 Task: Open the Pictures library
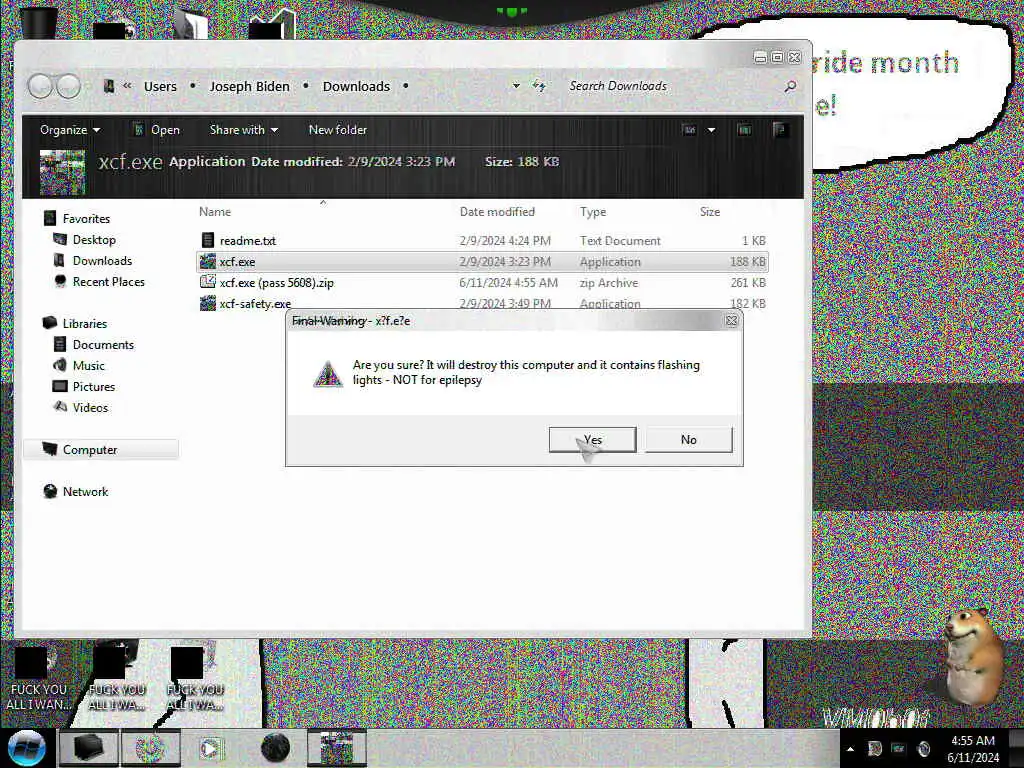coord(94,386)
